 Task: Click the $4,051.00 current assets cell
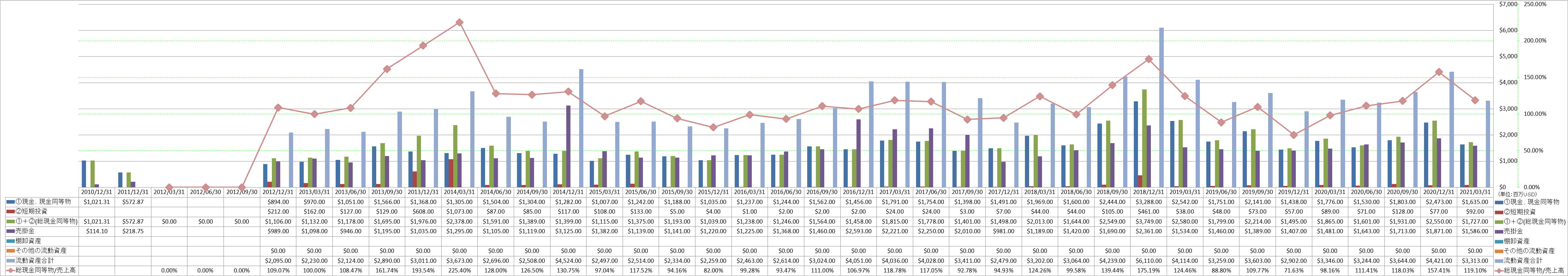point(858,260)
